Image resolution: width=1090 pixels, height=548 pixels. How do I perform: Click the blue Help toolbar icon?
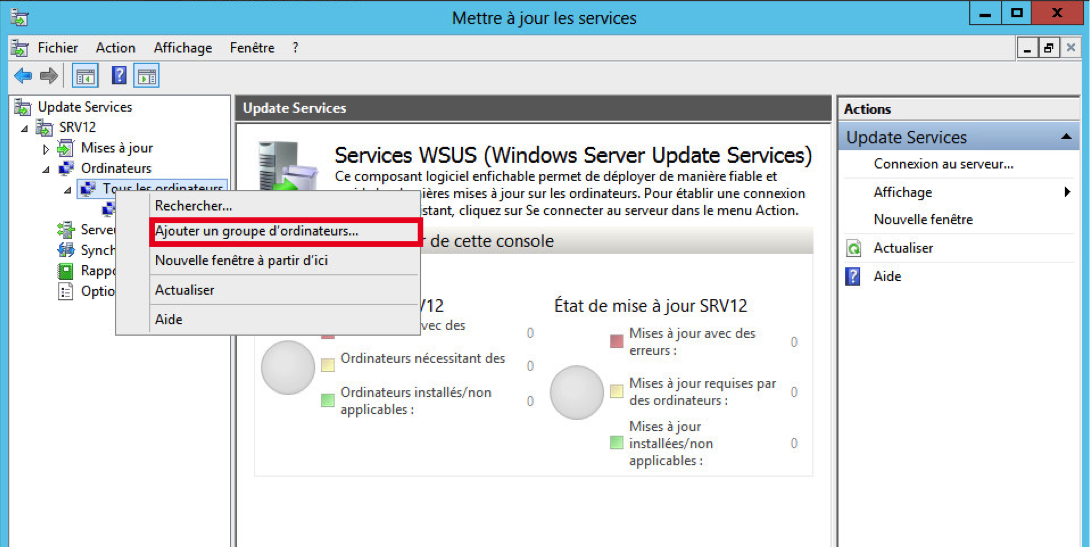click(119, 76)
